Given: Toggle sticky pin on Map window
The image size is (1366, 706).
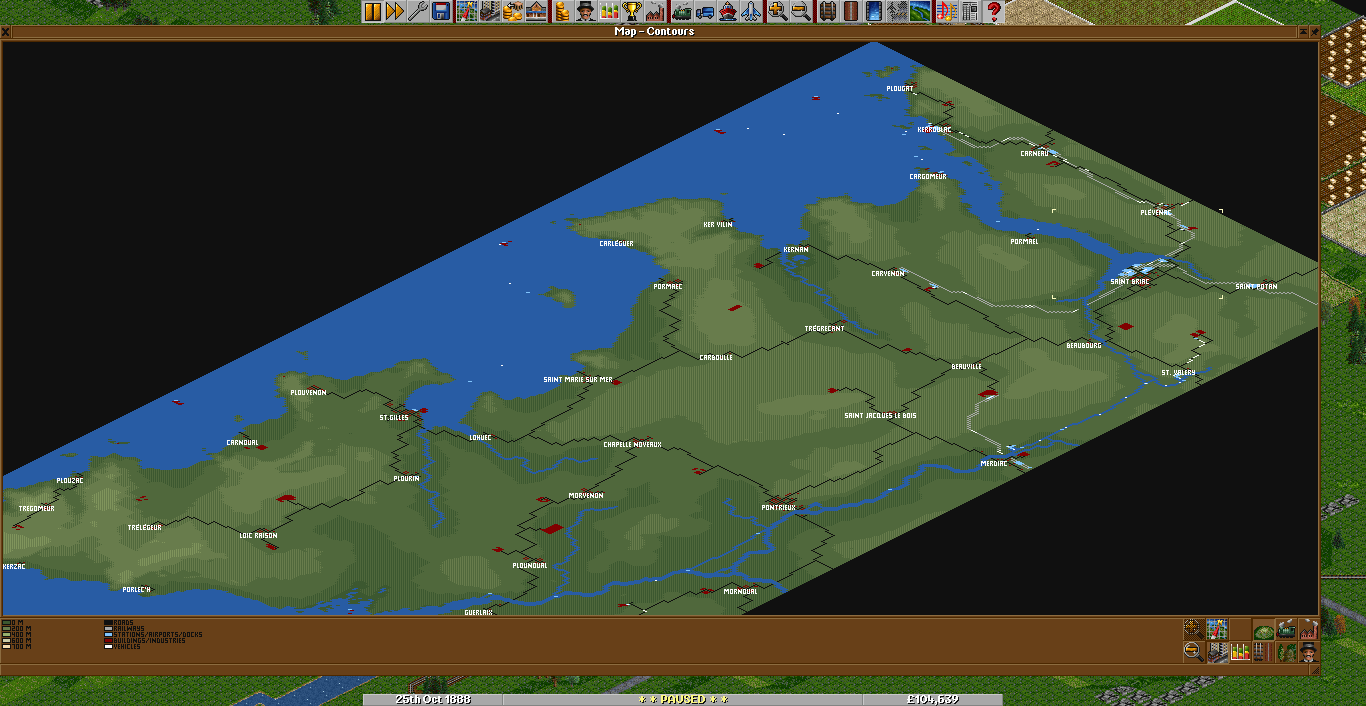Looking at the screenshot, I should click(1313, 31).
